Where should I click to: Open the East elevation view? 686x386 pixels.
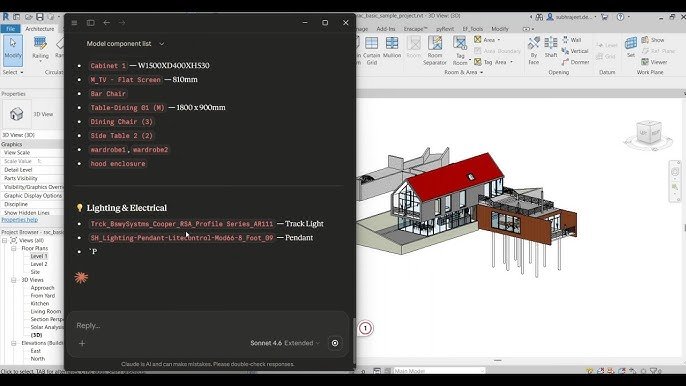click(x=35, y=351)
